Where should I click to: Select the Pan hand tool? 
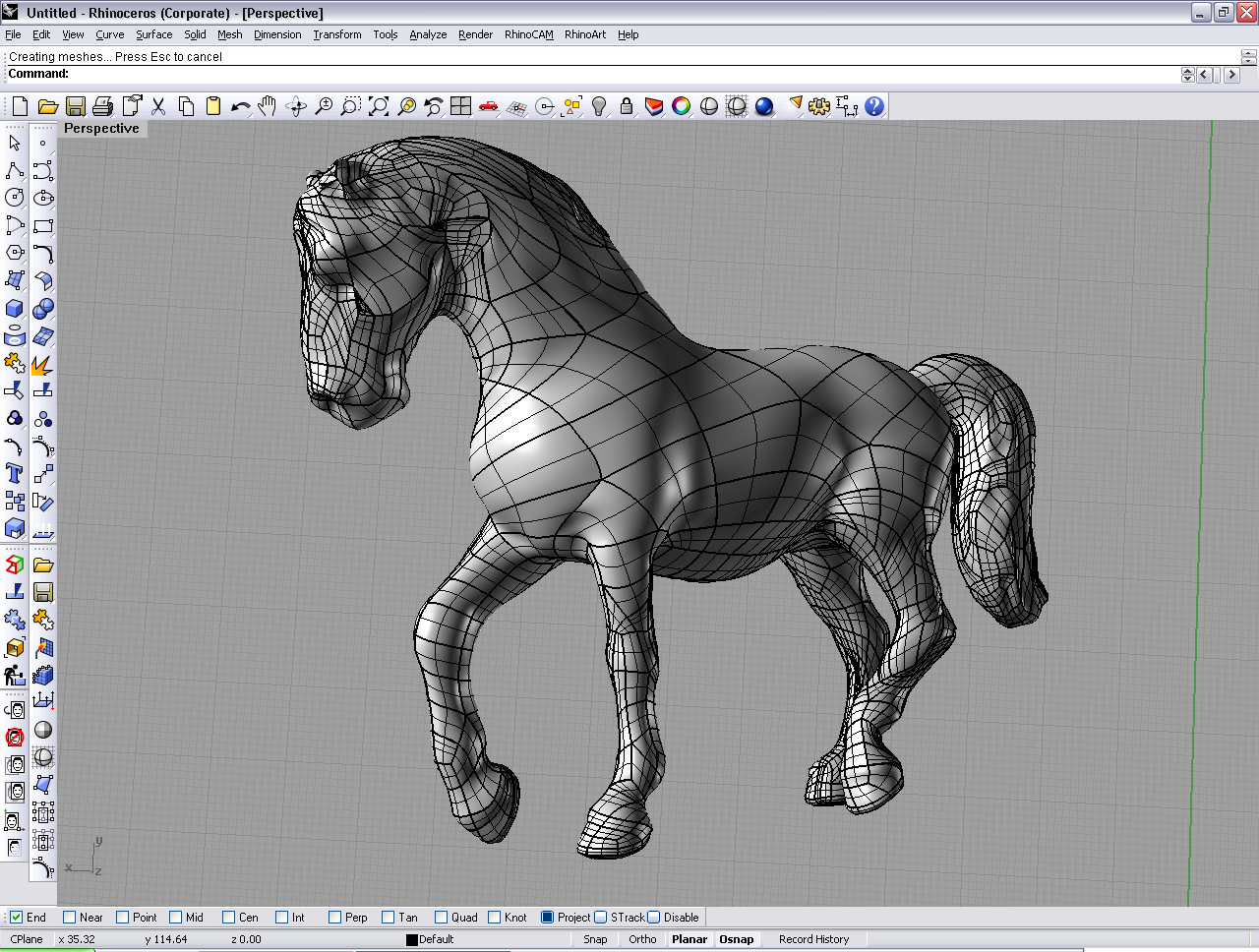[267, 106]
